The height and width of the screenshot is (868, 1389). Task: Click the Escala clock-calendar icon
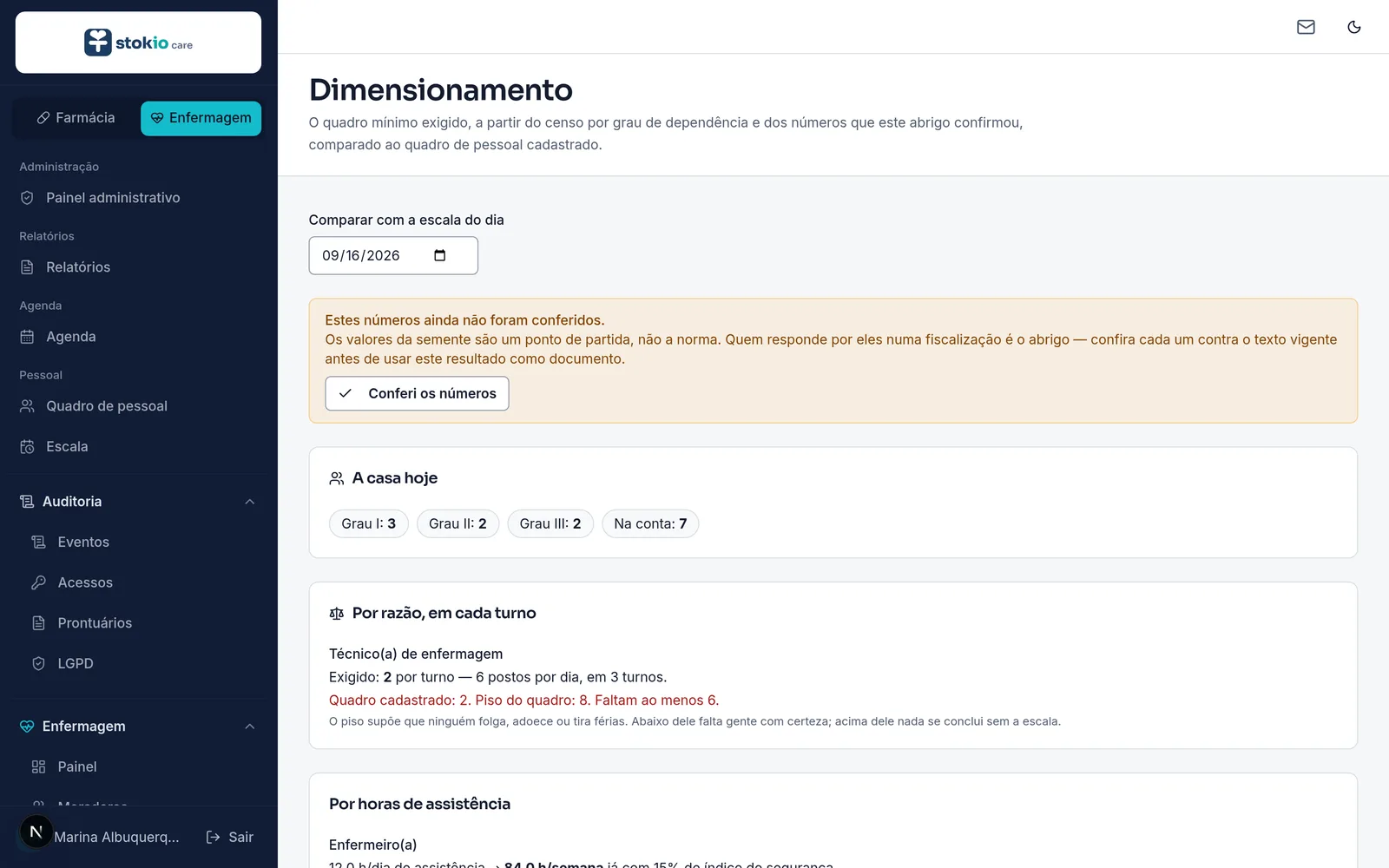point(27,447)
